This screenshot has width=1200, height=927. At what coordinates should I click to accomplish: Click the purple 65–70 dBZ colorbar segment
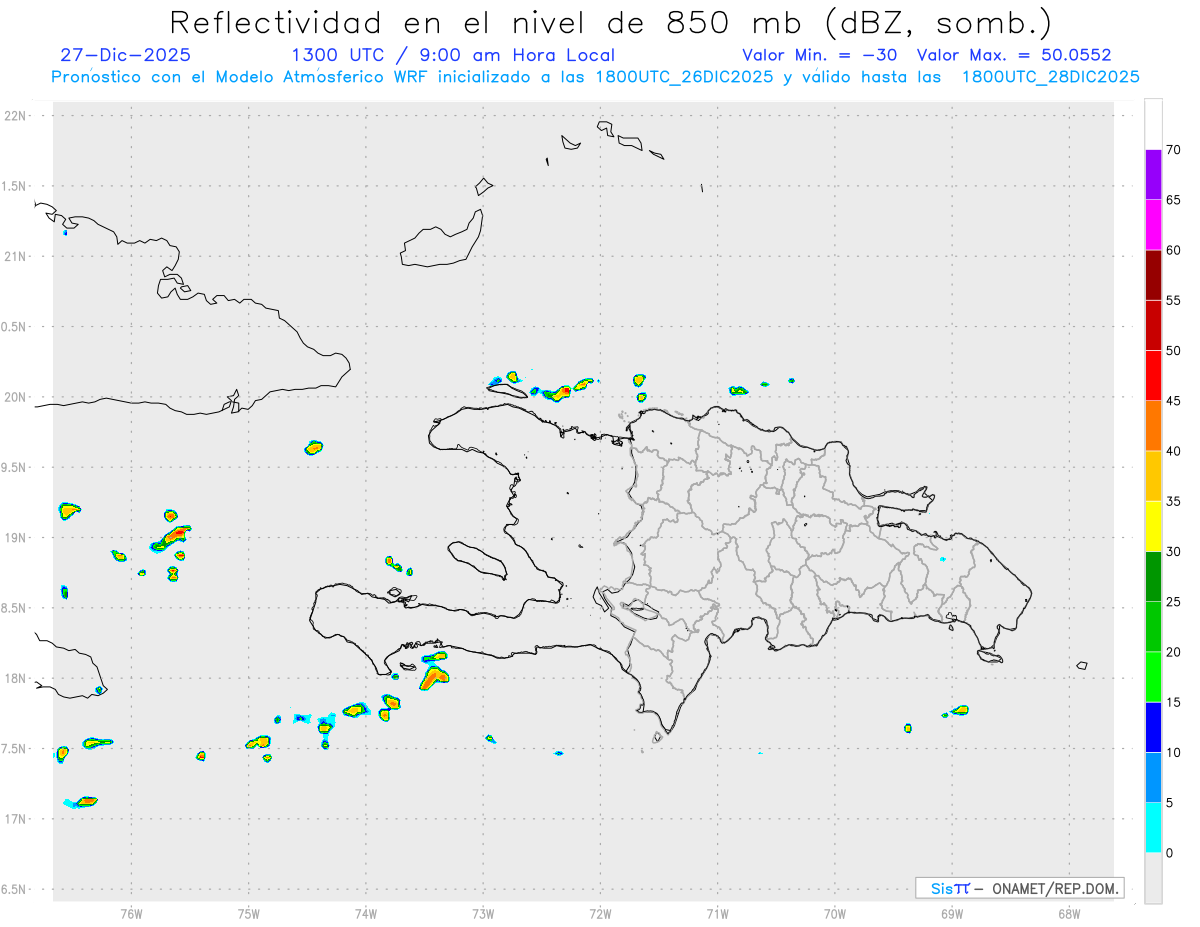tap(1153, 175)
